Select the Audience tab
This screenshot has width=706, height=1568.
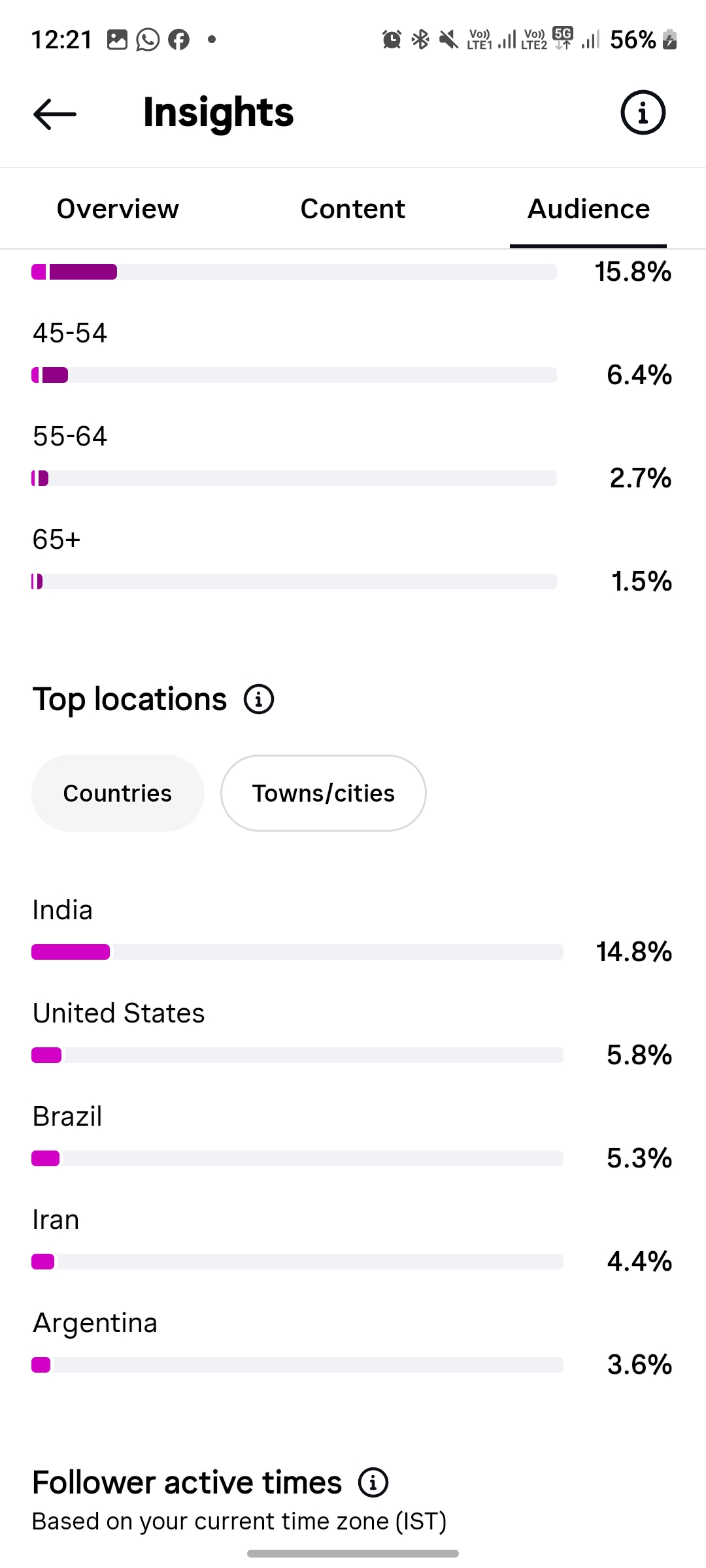click(588, 209)
